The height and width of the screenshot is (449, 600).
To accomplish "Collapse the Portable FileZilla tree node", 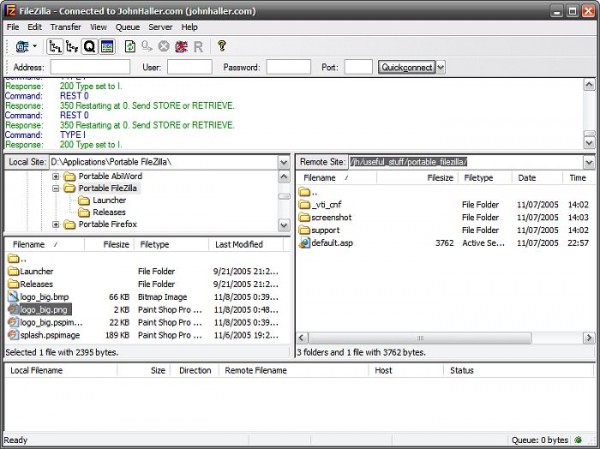I will coord(56,188).
